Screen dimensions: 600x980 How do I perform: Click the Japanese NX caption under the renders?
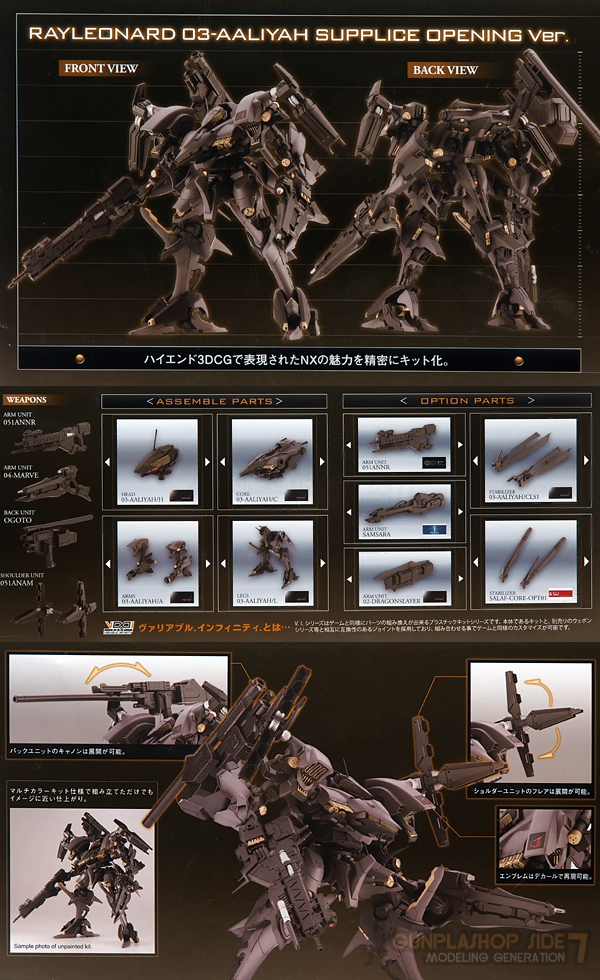tap(296, 360)
